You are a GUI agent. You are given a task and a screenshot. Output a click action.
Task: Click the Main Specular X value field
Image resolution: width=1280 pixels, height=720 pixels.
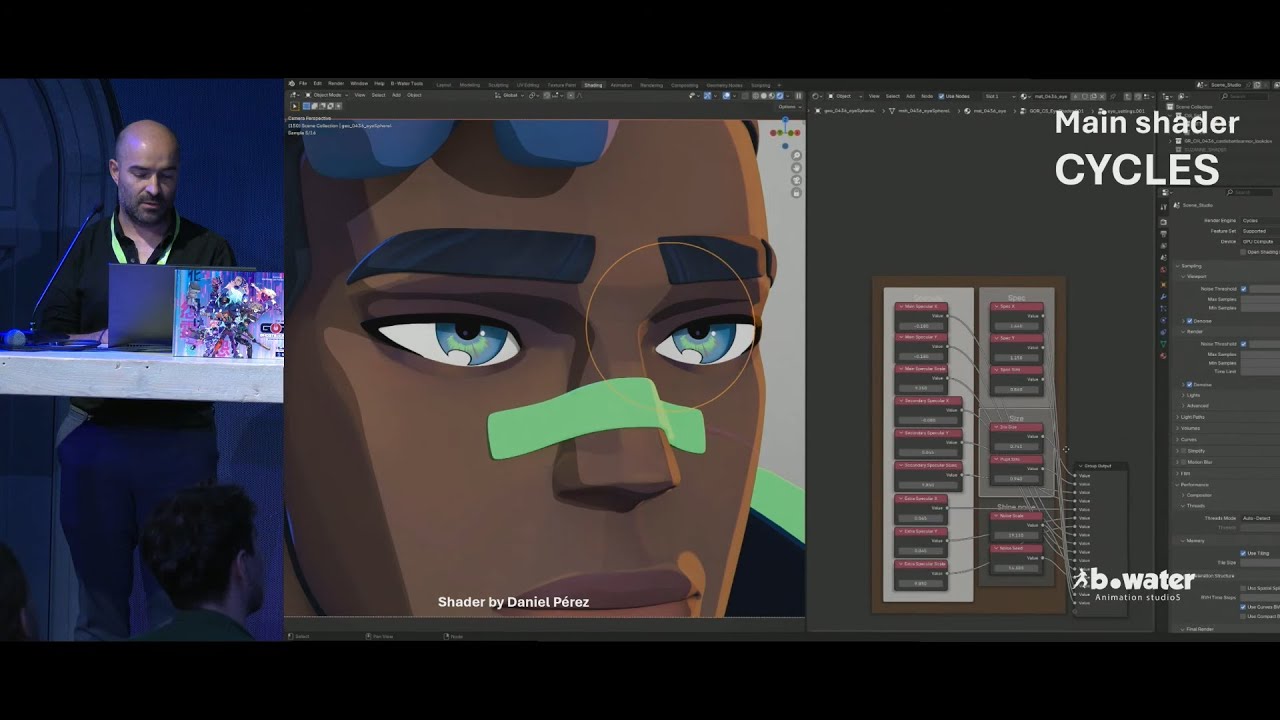pos(921,326)
